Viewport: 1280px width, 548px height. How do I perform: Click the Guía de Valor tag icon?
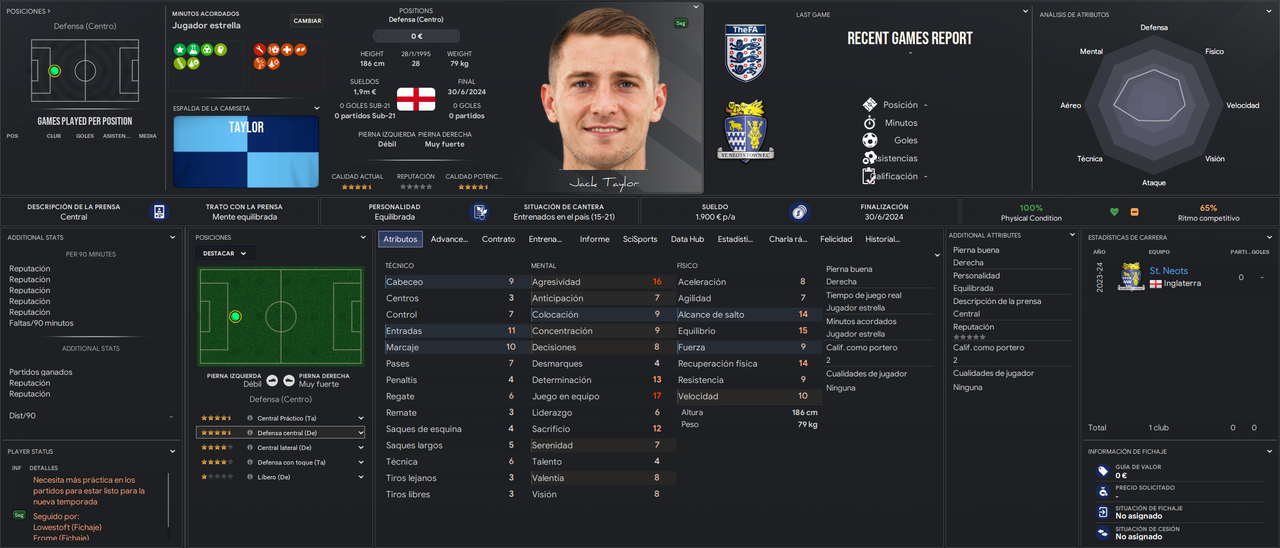pyautogui.click(x=1102, y=470)
